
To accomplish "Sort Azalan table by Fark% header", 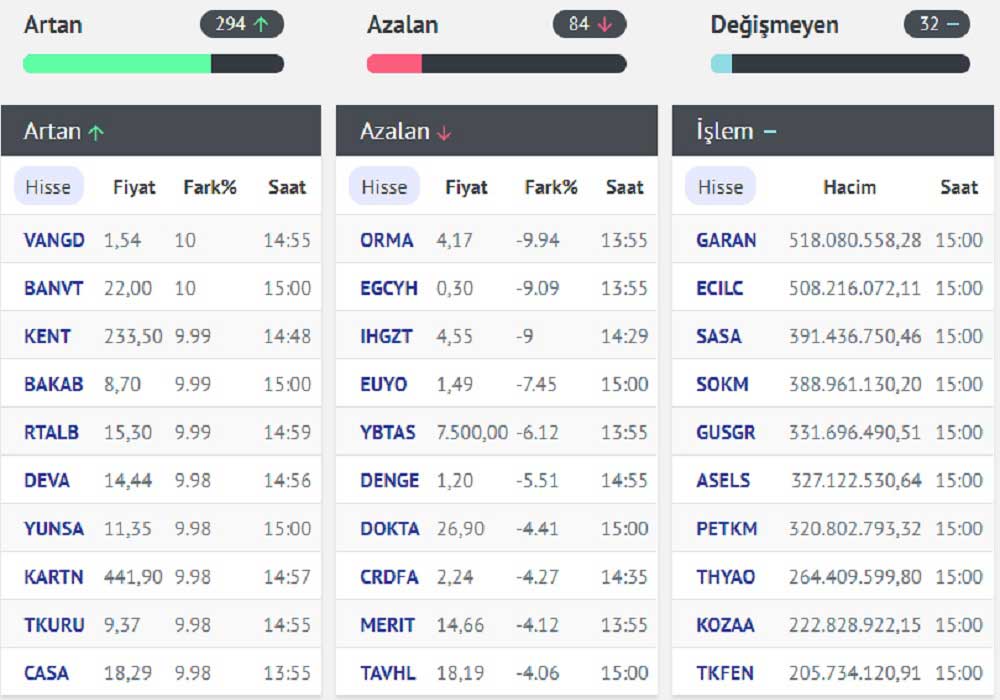I will coord(550,187).
